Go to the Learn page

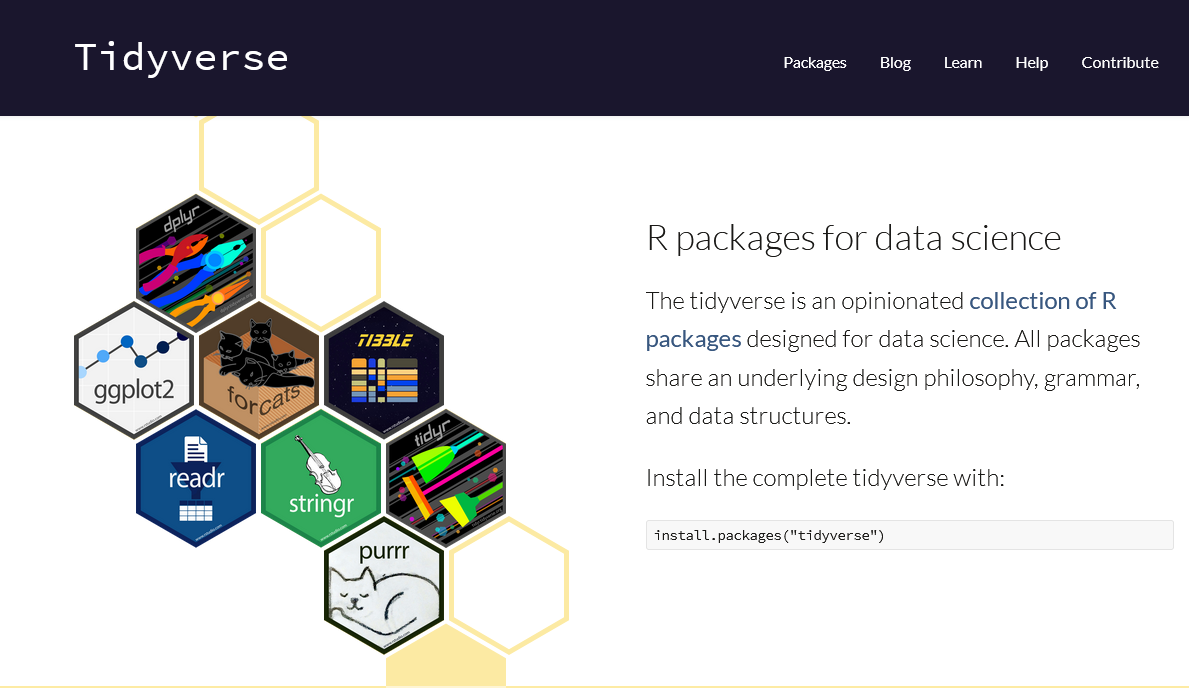(962, 62)
